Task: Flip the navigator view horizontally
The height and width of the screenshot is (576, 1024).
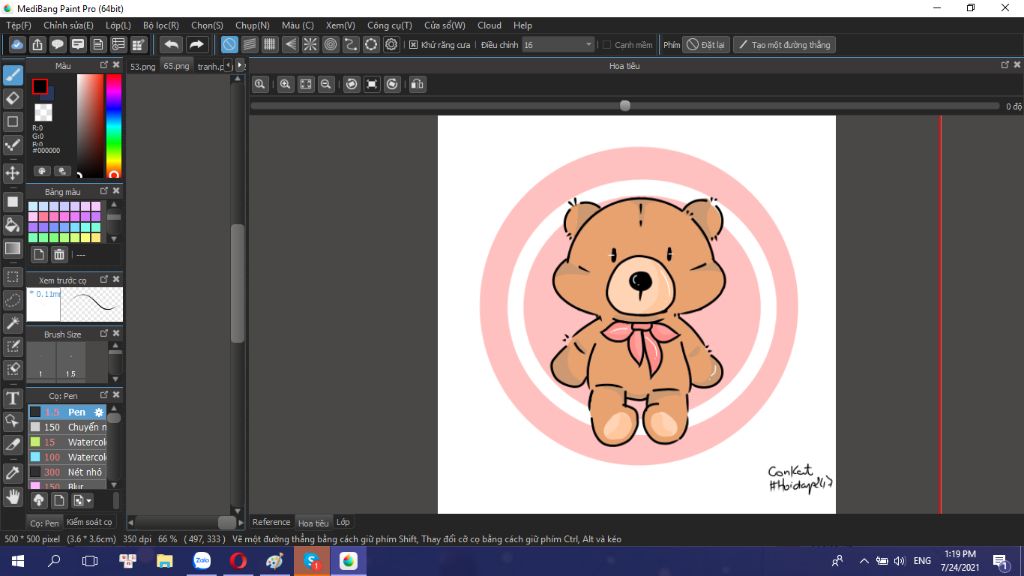Action: [x=417, y=84]
